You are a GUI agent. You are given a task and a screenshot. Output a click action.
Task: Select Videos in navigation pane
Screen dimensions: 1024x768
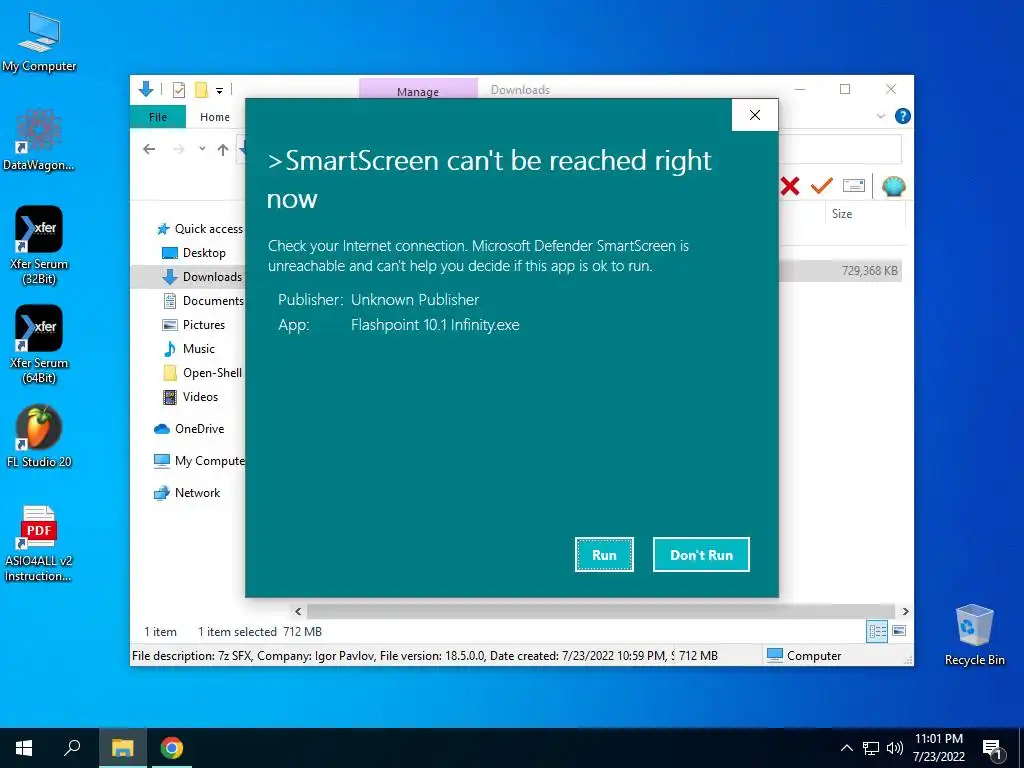(190, 397)
